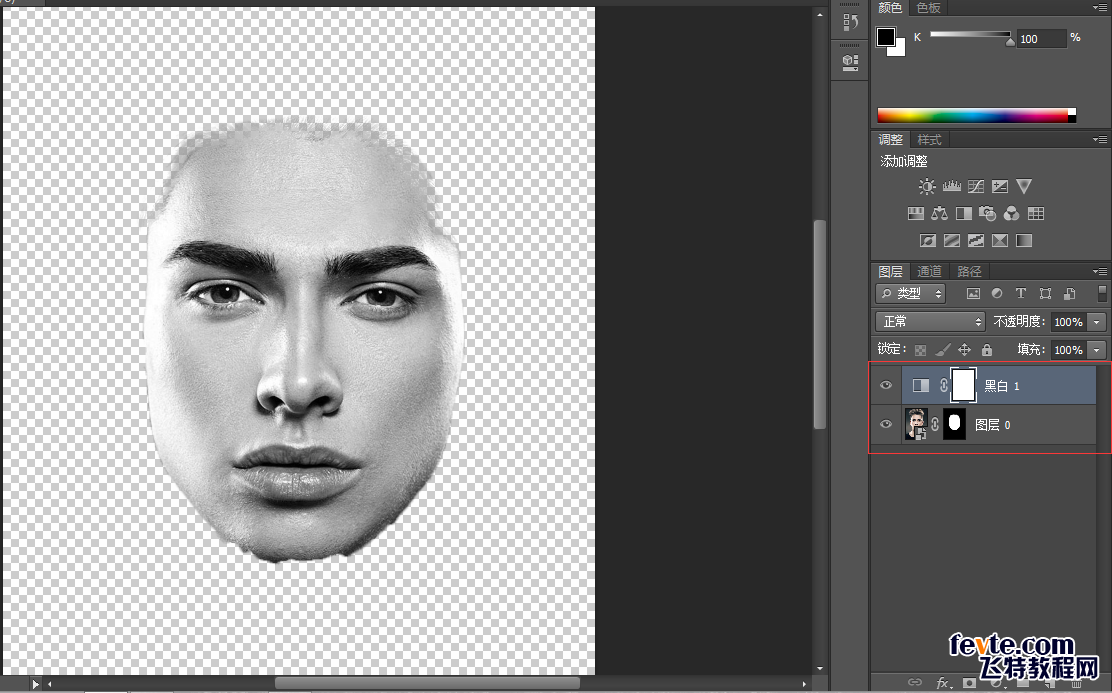Click the black foreground color swatch
This screenshot has height=693, width=1112.
click(886, 37)
